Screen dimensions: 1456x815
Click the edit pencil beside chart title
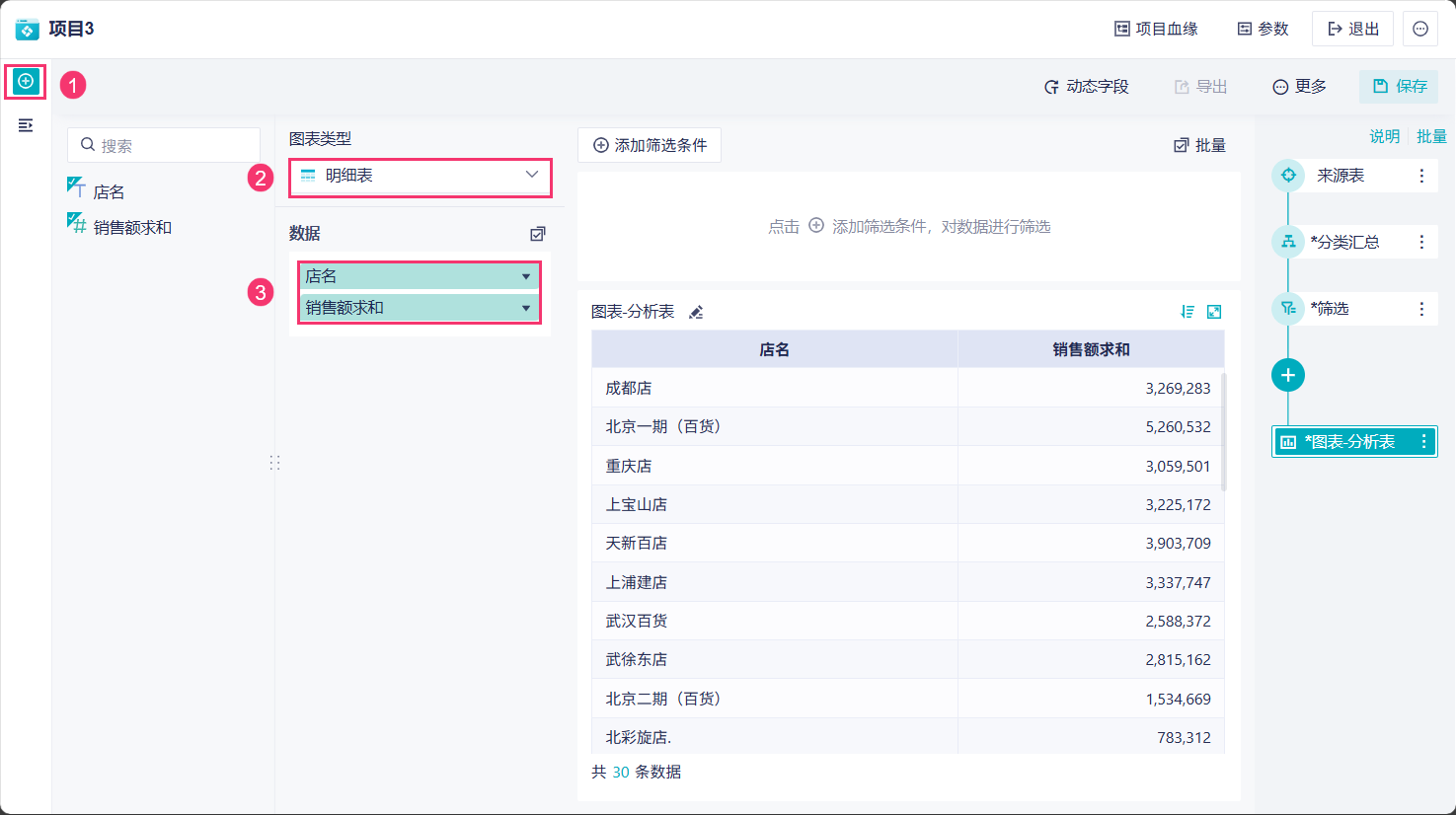point(696,312)
